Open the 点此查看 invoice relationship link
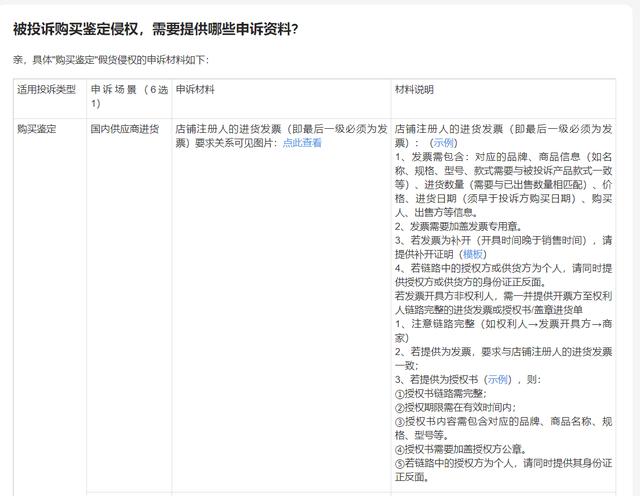This screenshot has height=496, width=640. coord(302,142)
